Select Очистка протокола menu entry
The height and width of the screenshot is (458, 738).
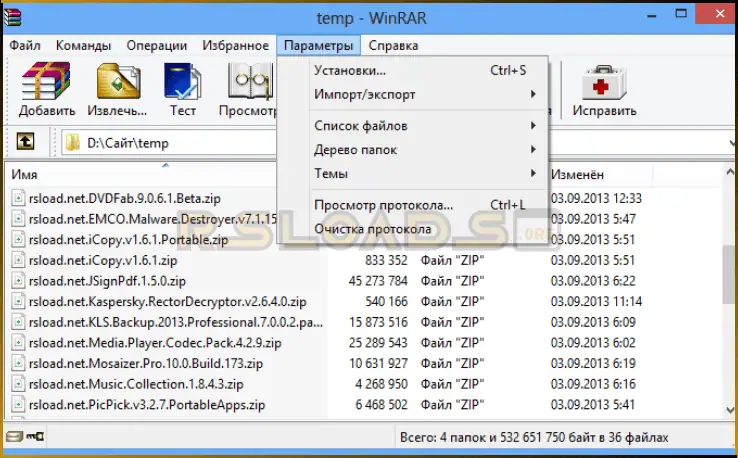coord(412,229)
